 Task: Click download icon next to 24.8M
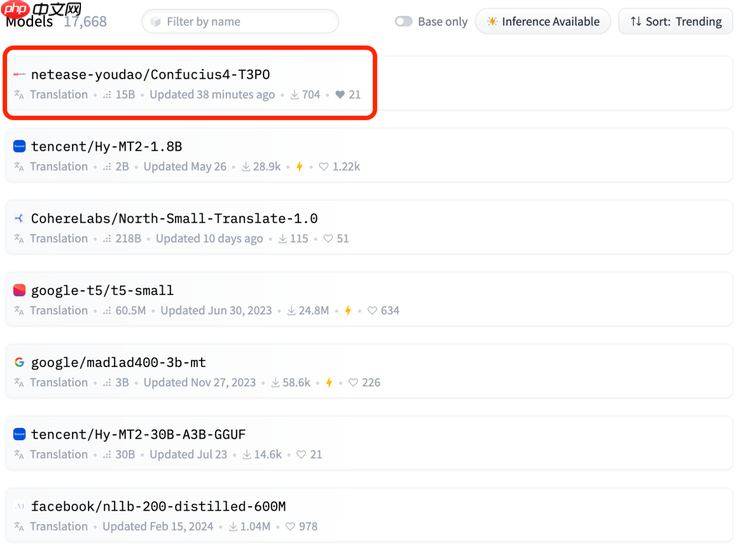tap(291, 310)
